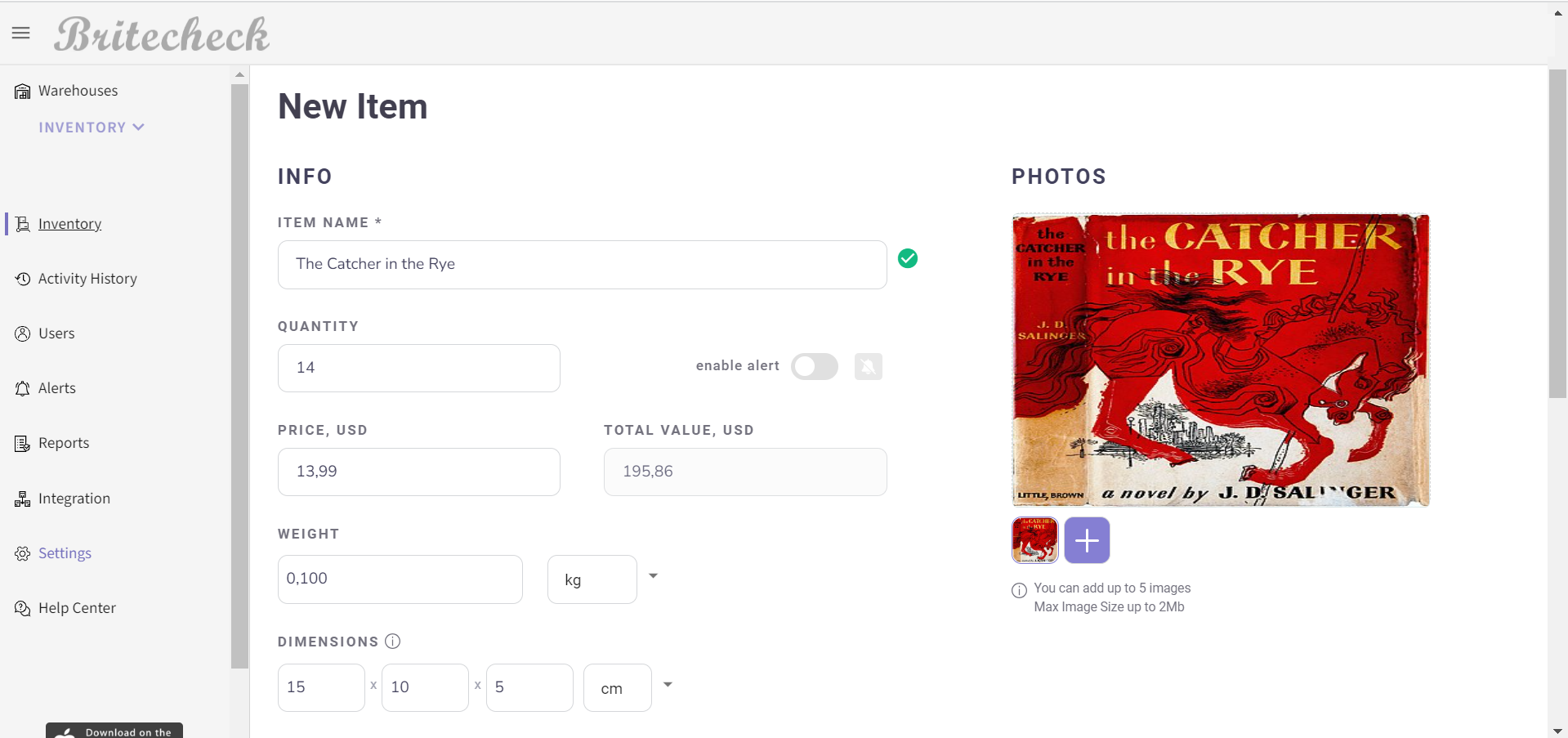Click the Total Value USD field

point(745,472)
